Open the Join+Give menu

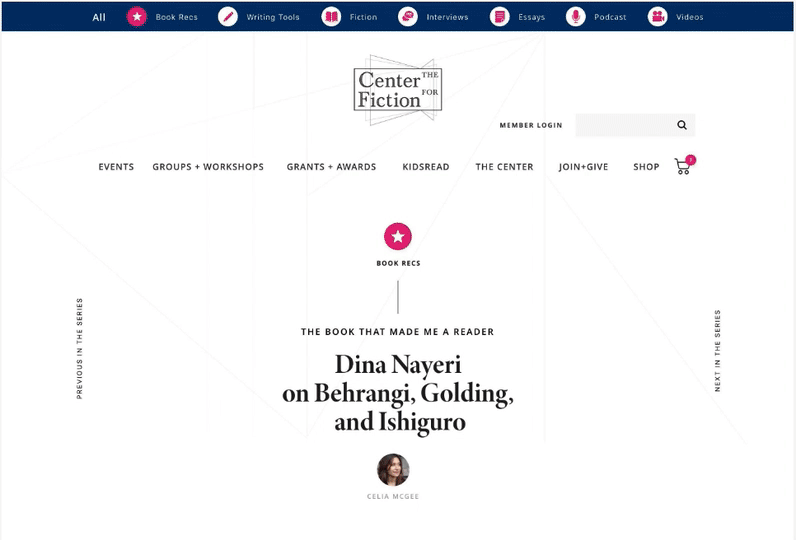[583, 167]
